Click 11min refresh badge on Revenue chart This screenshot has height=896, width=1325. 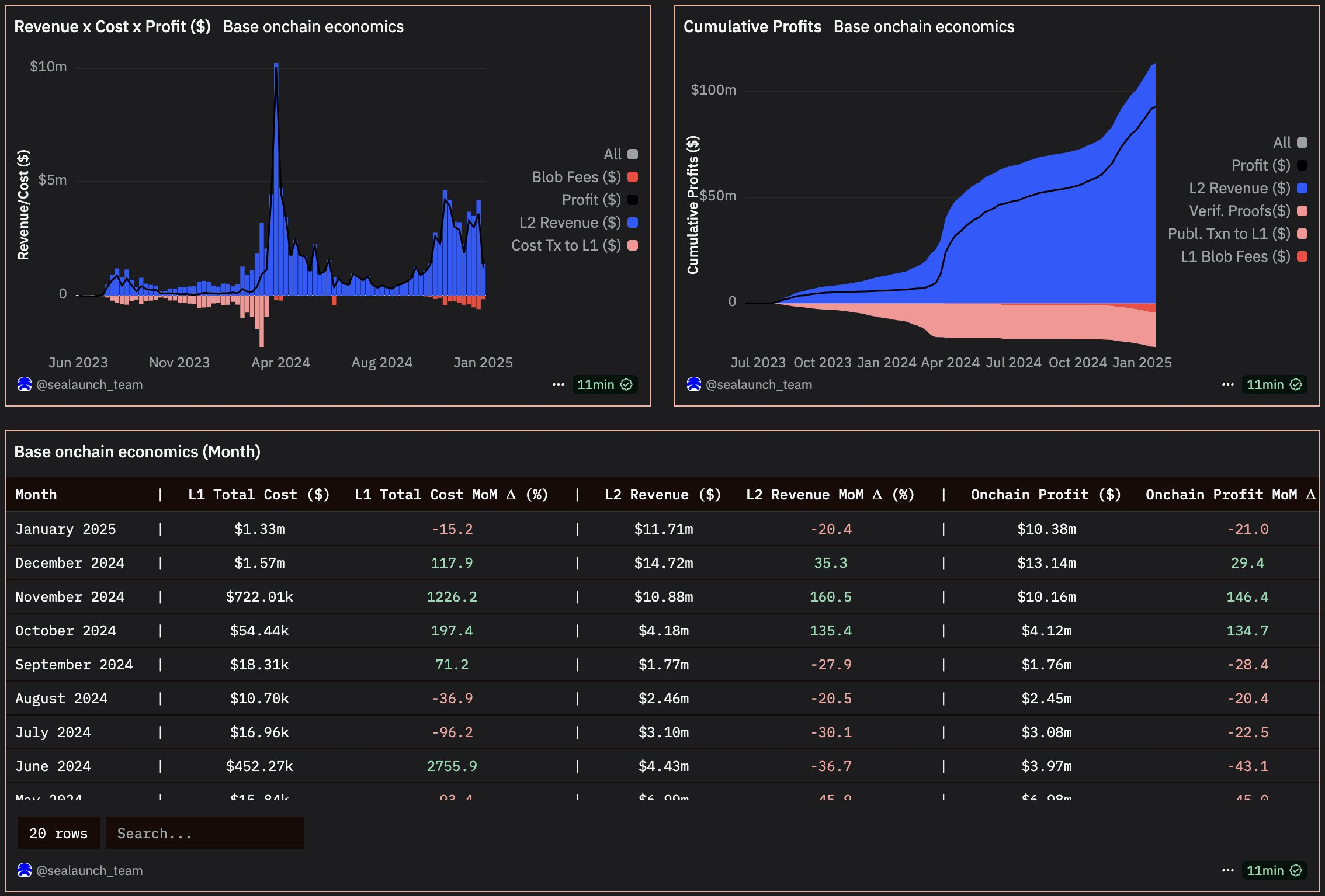click(604, 384)
